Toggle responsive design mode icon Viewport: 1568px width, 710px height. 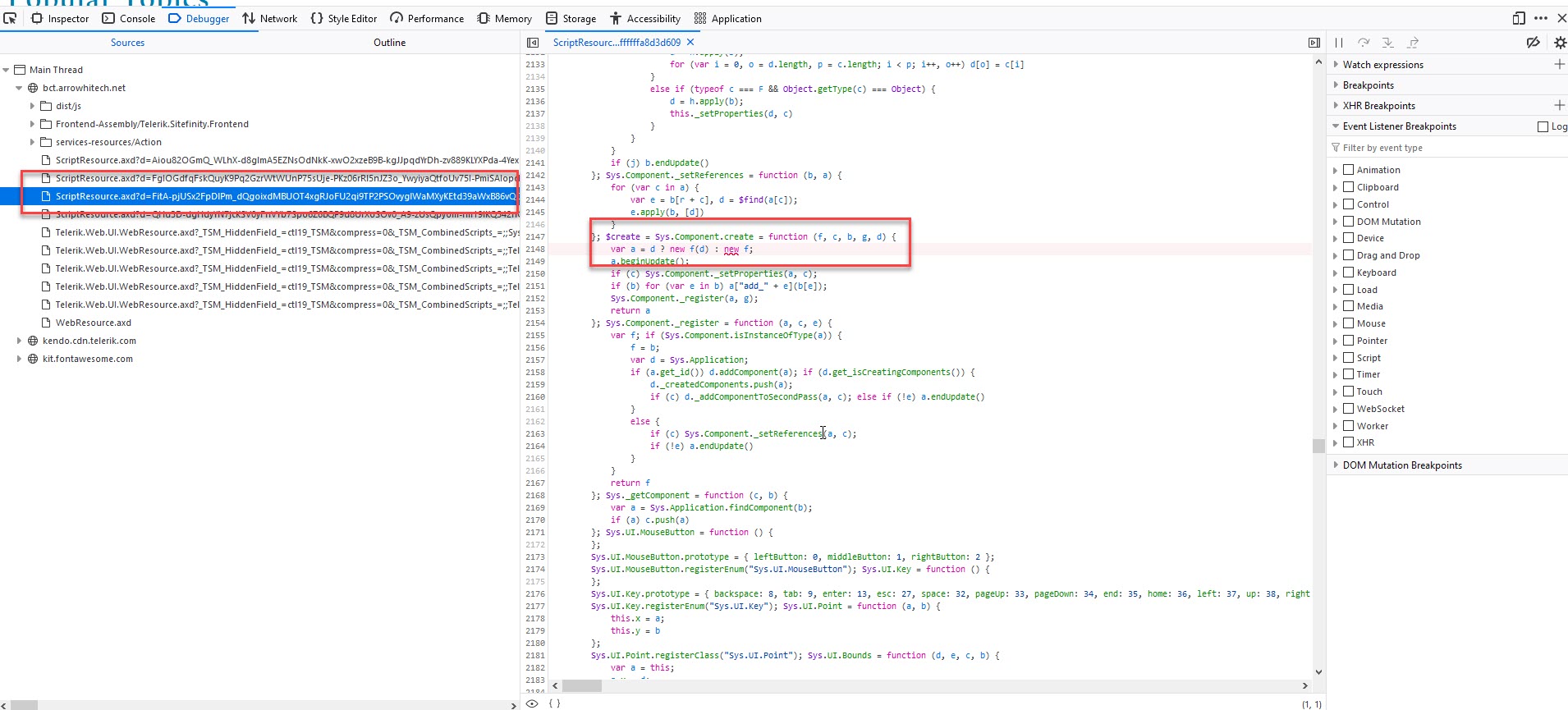pos(1519,18)
